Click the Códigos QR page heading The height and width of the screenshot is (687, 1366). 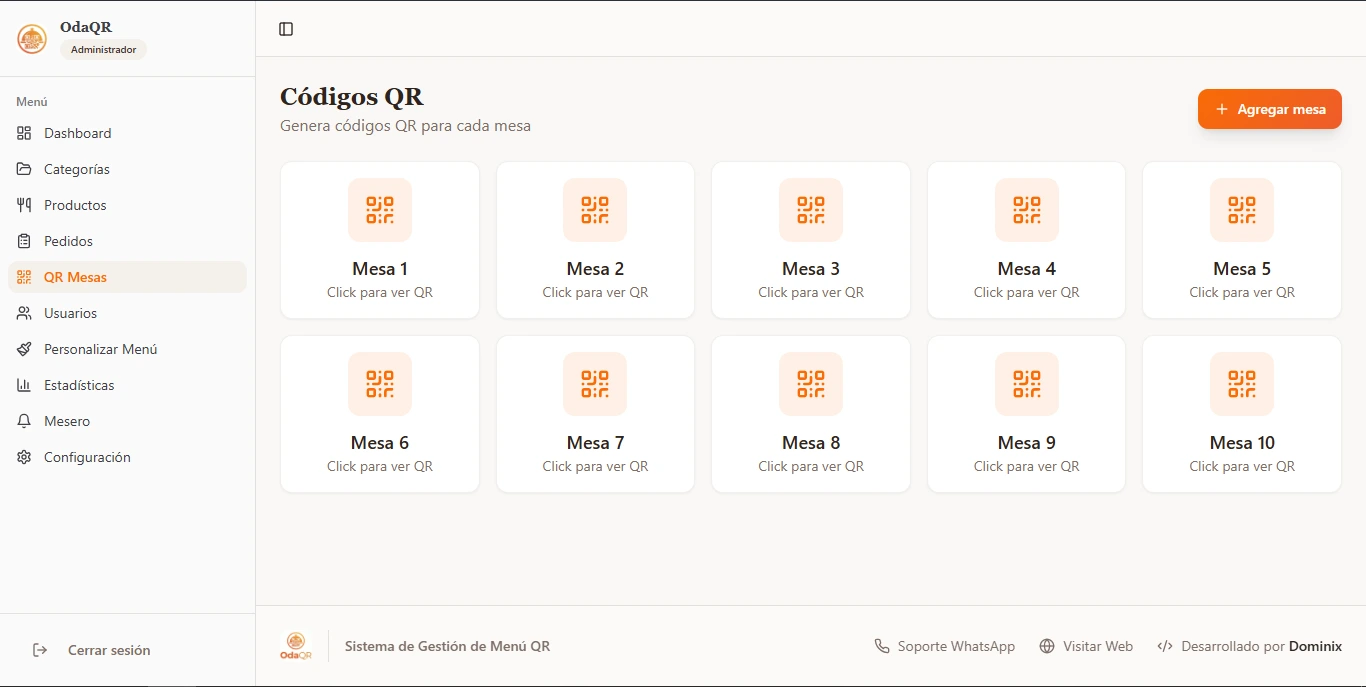[352, 97]
